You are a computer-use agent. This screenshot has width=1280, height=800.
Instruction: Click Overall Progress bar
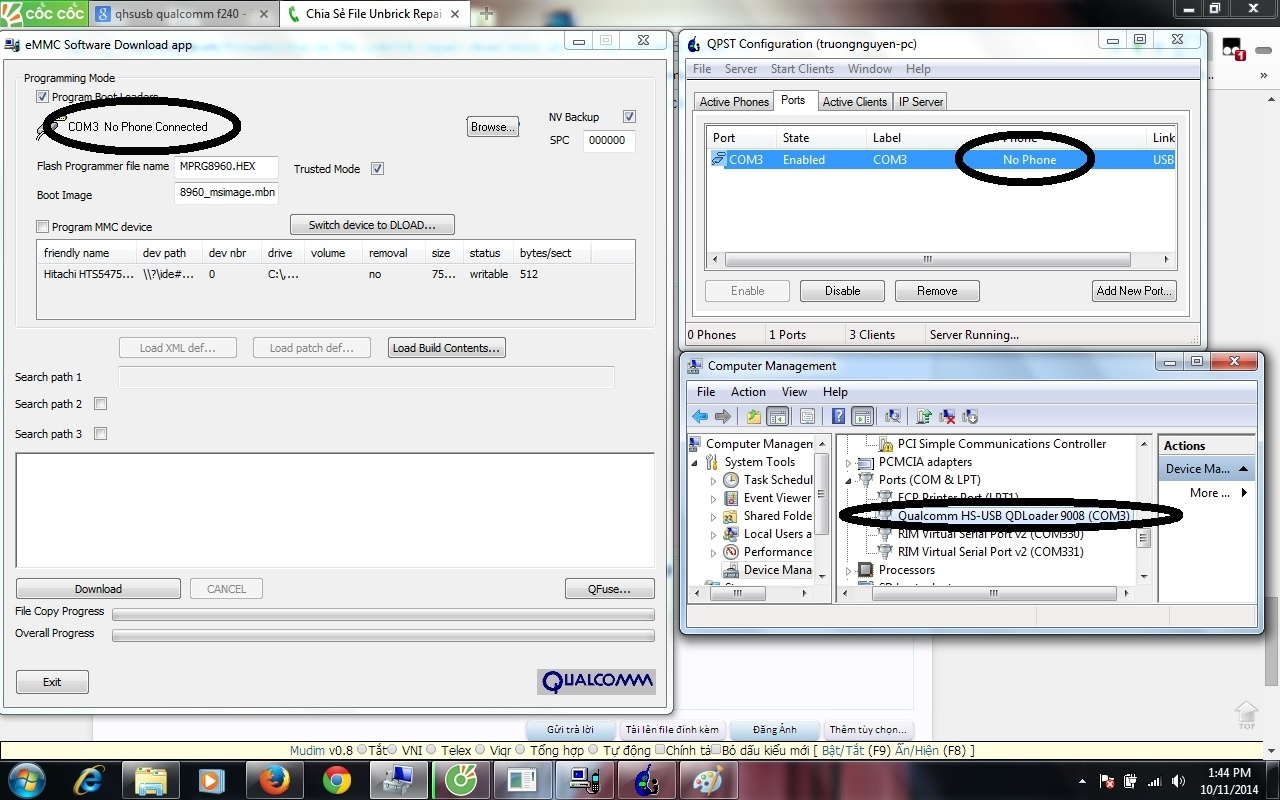pyautogui.click(x=383, y=635)
